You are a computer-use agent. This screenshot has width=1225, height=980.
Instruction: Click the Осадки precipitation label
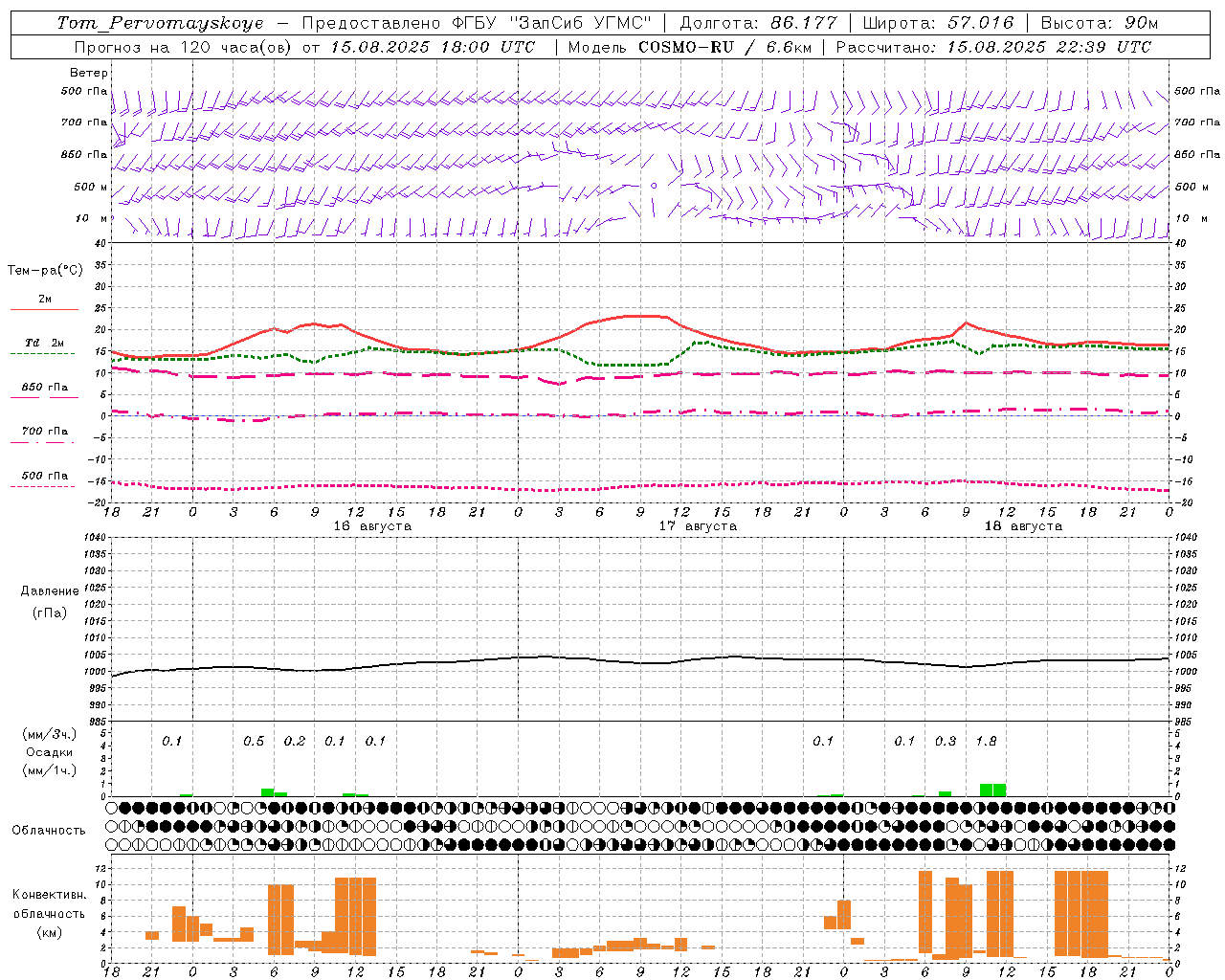50,752
